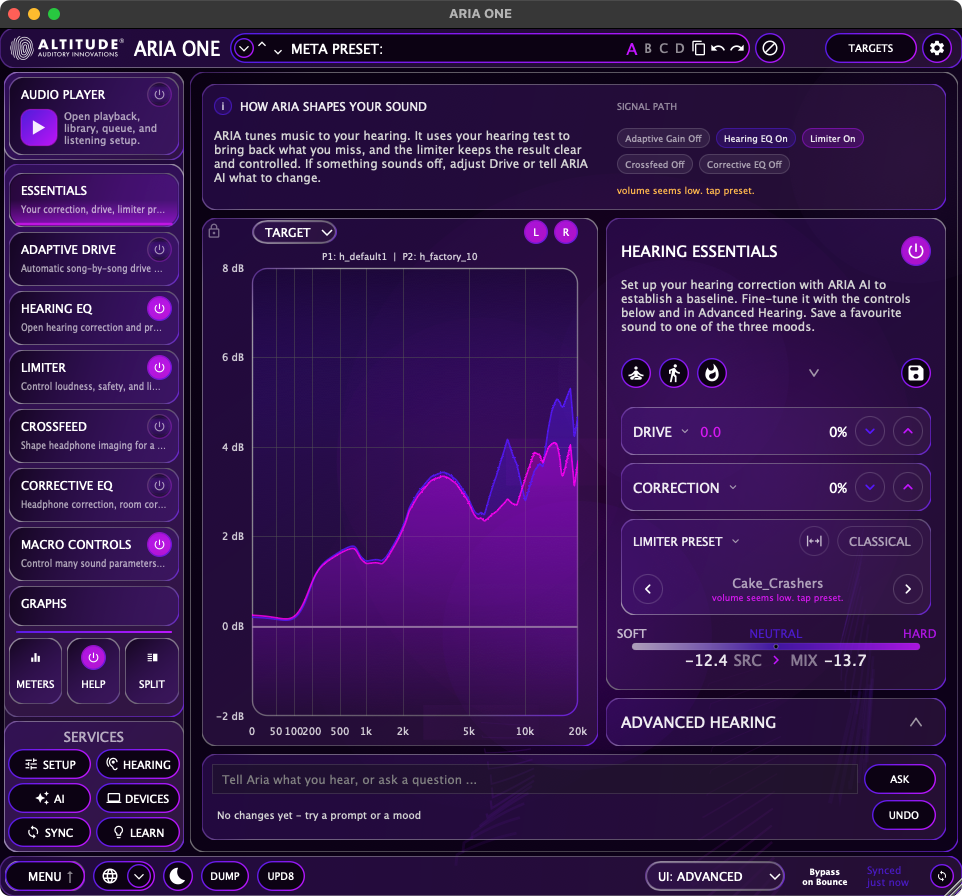Select the flame mood icon
This screenshot has height=896, width=962.
pos(712,373)
